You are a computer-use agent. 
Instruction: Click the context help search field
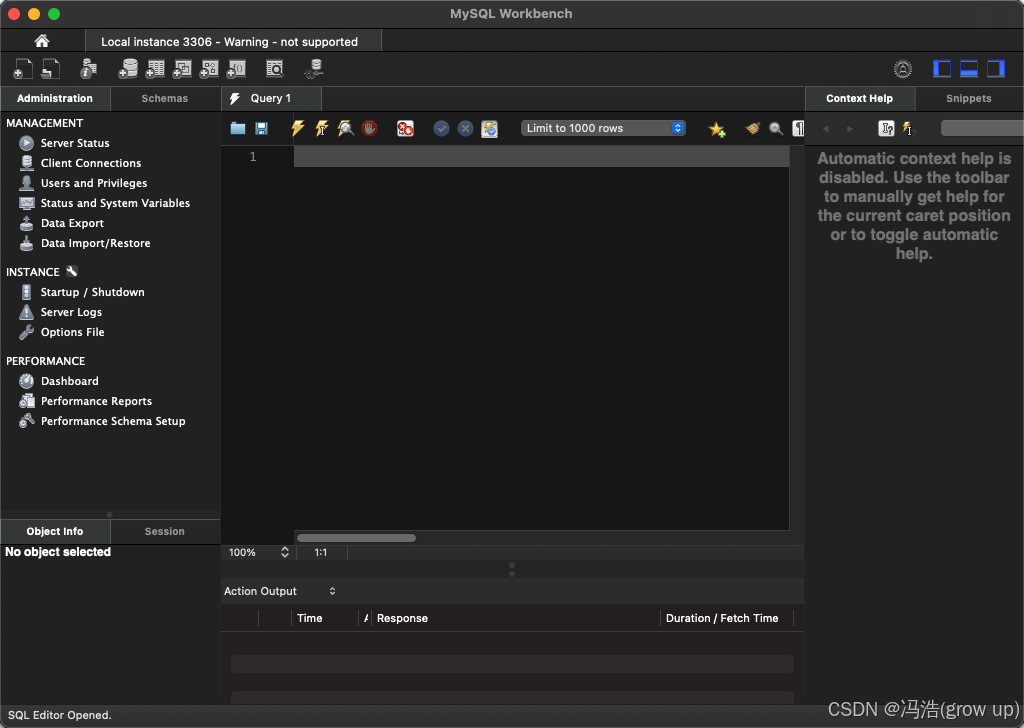tap(982, 128)
